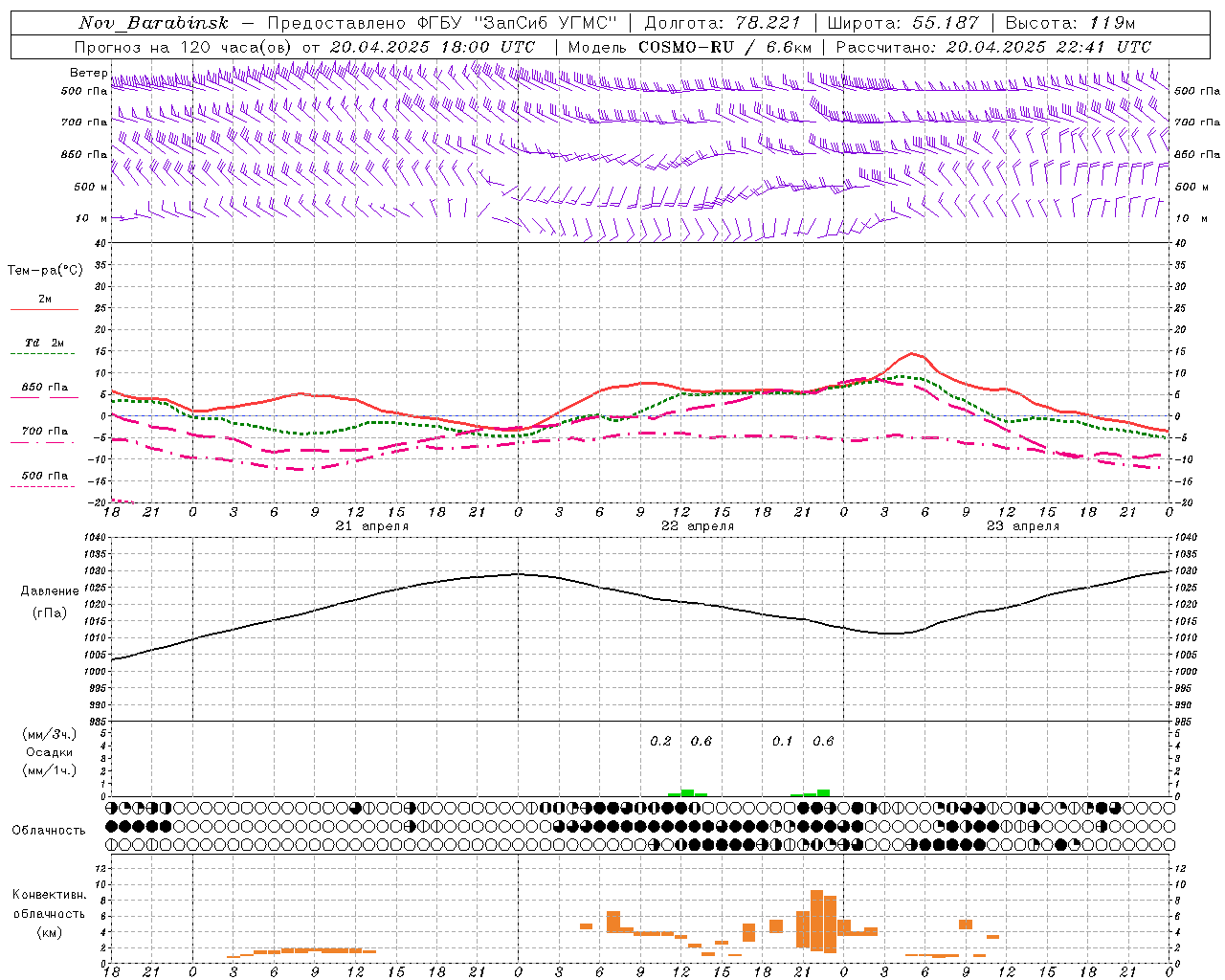
Task: Click the 'Рассчитано: 20.04.2025 22:41 UTC' timestamp
Action: (993, 47)
